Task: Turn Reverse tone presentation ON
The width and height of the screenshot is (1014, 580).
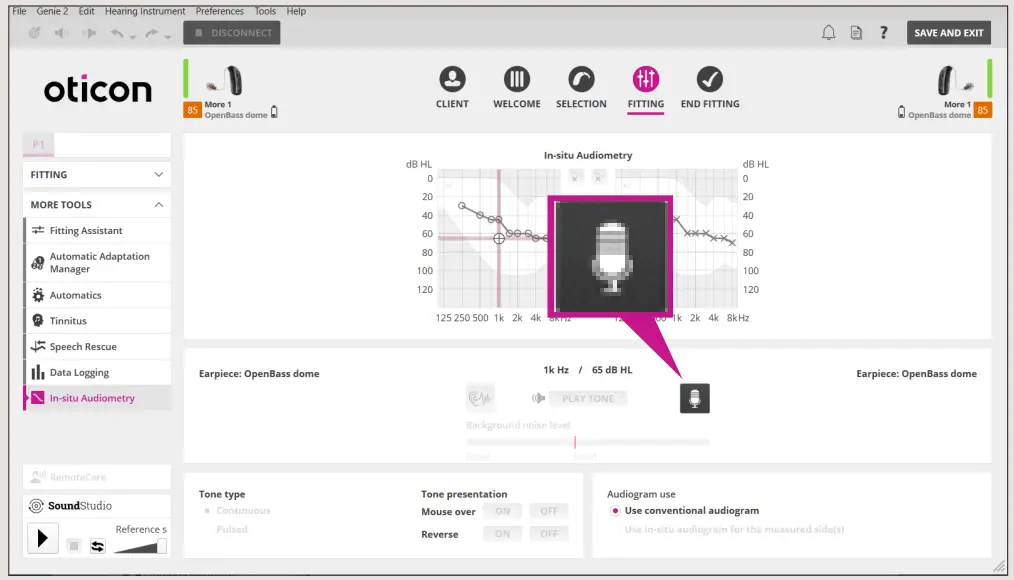Action: pyautogui.click(x=502, y=533)
